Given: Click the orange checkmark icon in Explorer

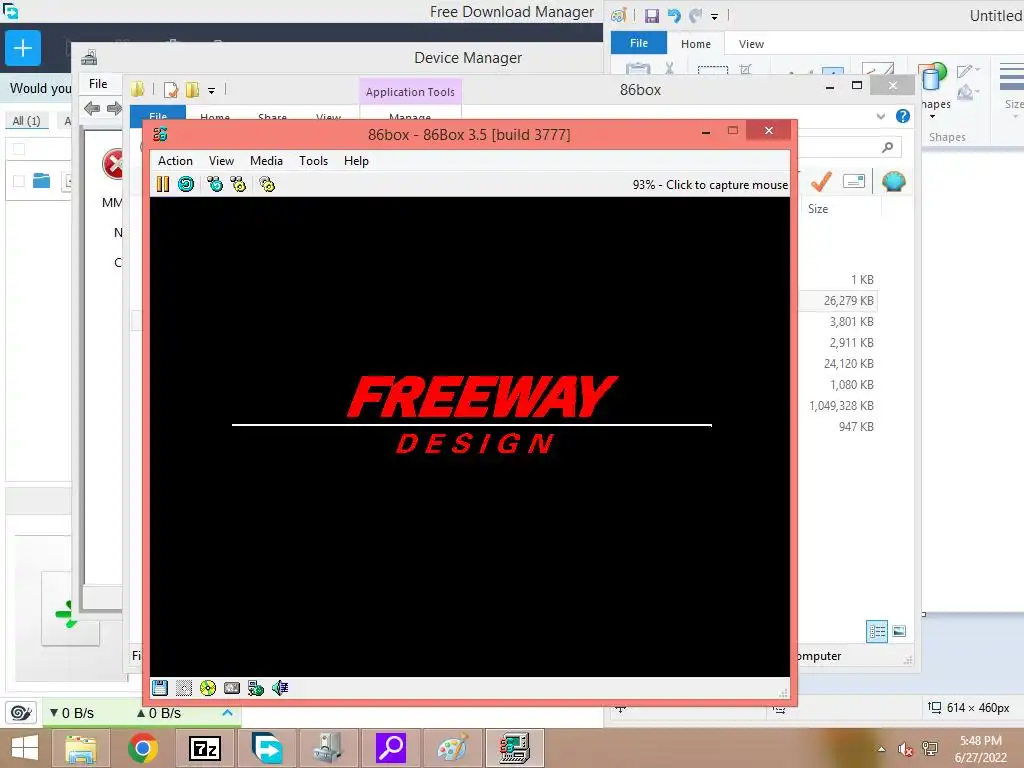Looking at the screenshot, I should tap(821, 182).
